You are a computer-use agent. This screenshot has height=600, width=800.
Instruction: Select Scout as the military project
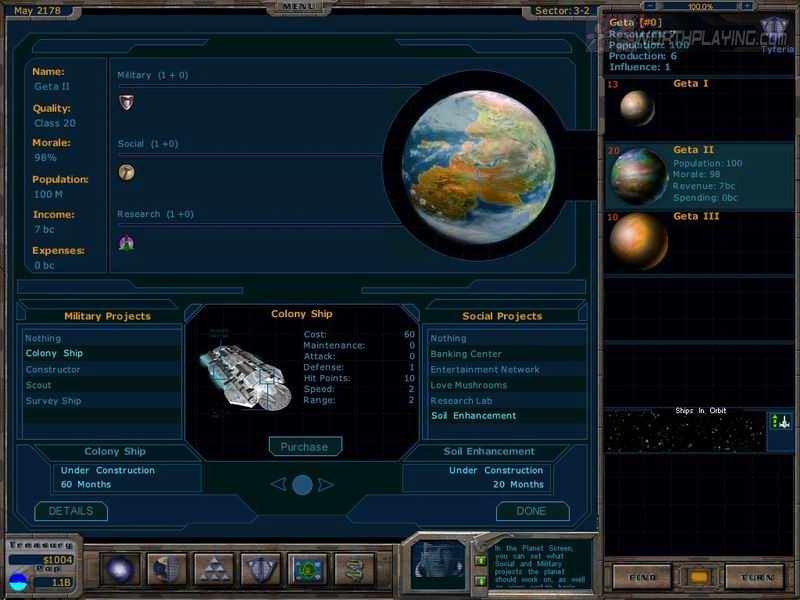(x=39, y=385)
